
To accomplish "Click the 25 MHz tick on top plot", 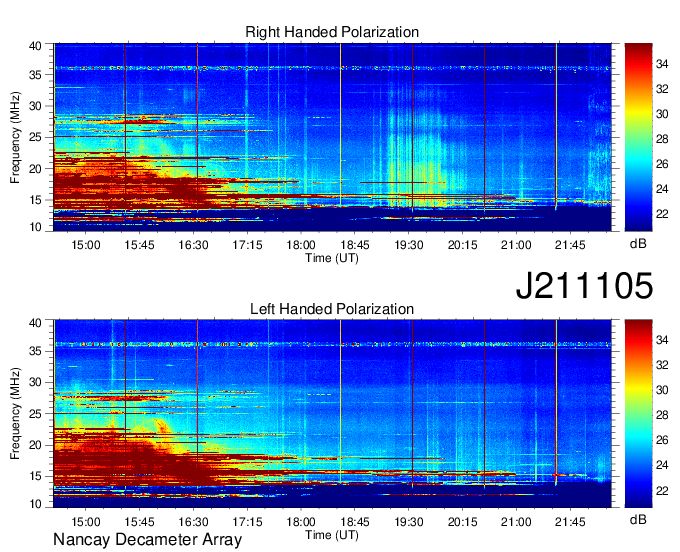I will pyautogui.click(x=35, y=137).
